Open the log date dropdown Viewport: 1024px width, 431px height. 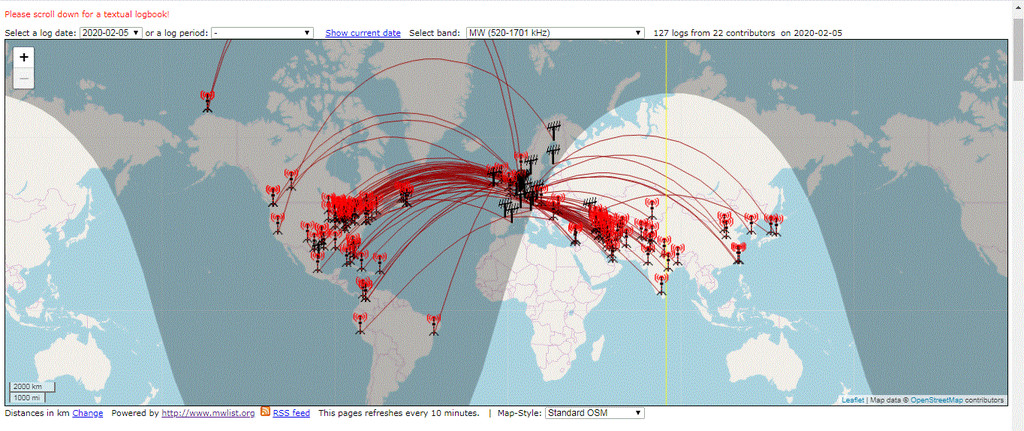pyautogui.click(x=110, y=33)
